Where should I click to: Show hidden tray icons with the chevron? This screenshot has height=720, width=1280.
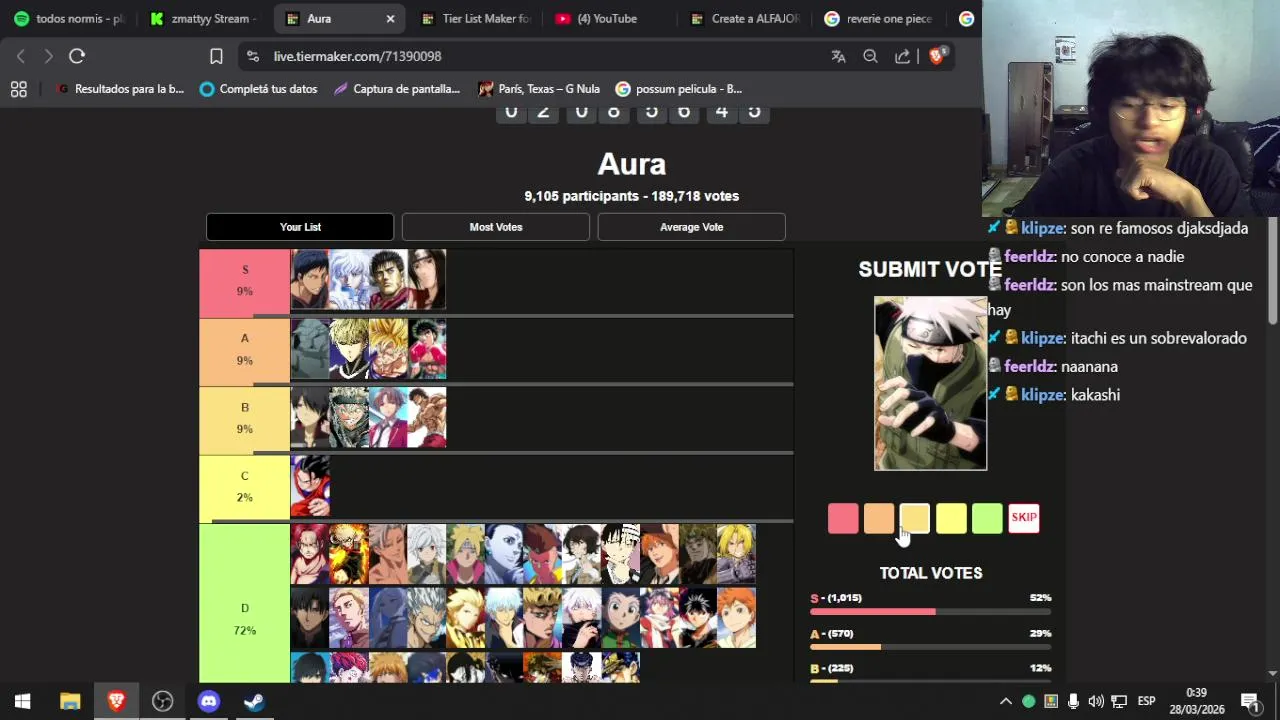pyautogui.click(x=1006, y=701)
